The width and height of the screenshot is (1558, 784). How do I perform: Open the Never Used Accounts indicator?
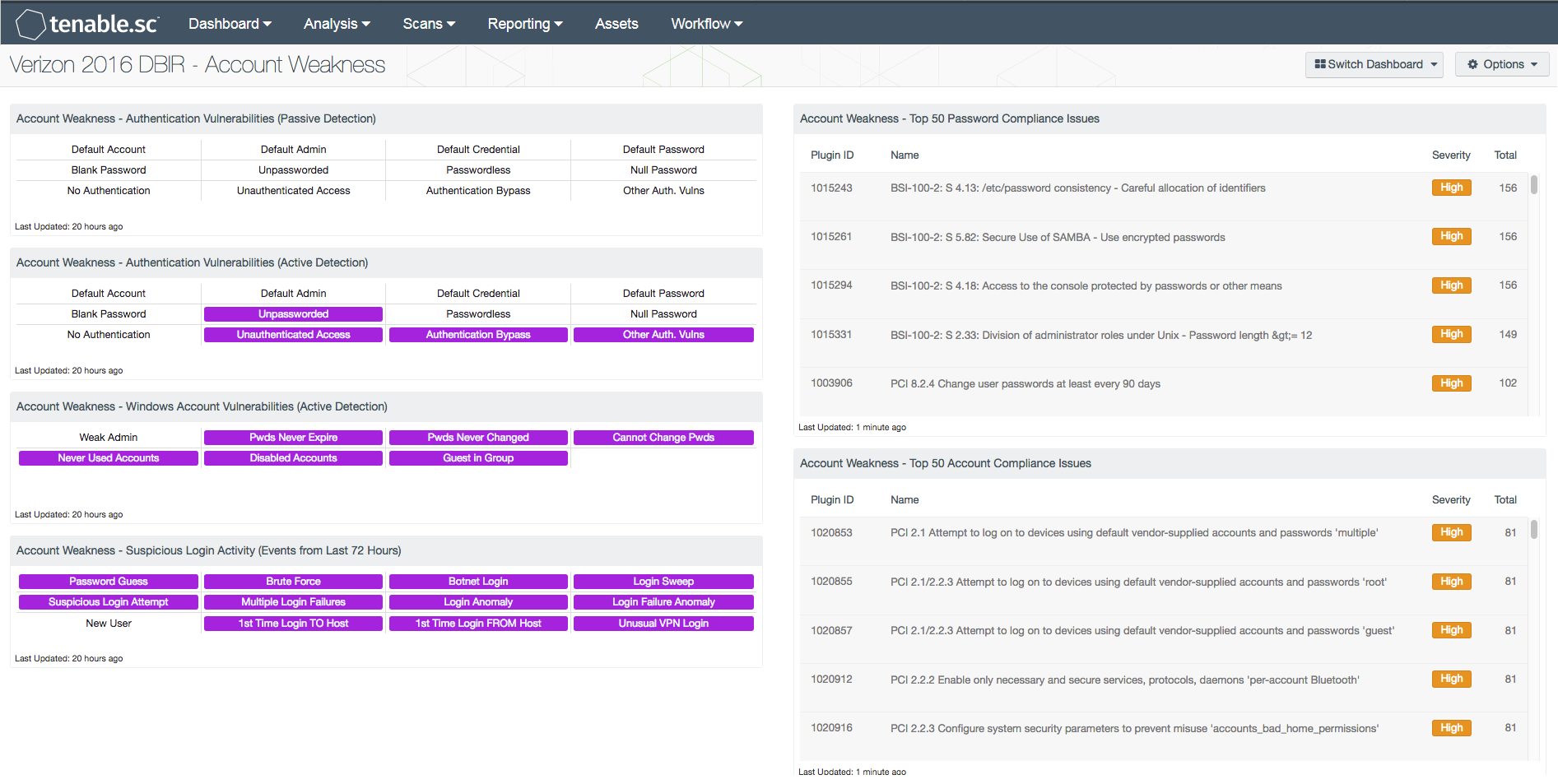click(109, 458)
